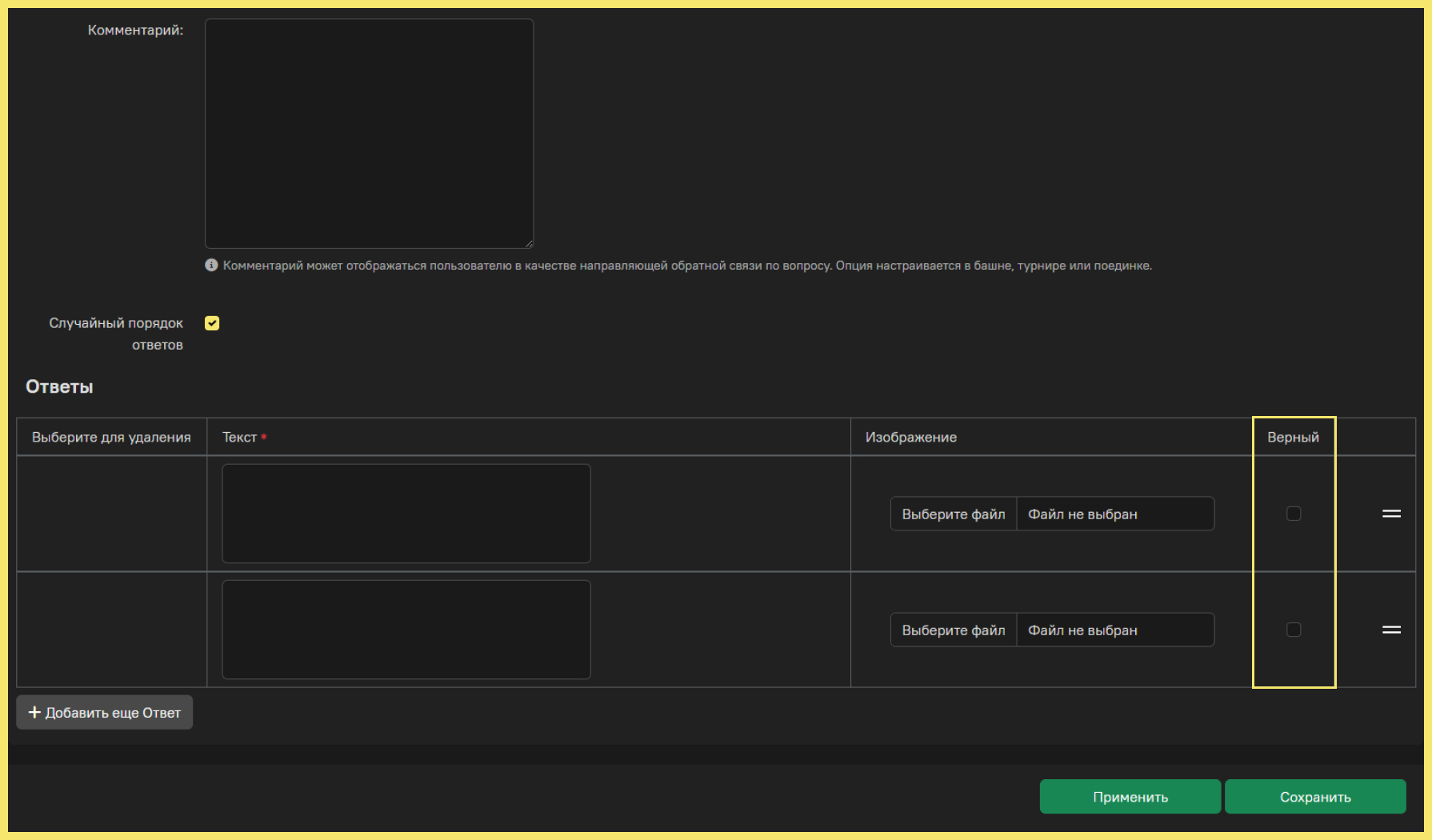Click the Текст column header
Screen dimensions: 1432x840
coord(239,437)
